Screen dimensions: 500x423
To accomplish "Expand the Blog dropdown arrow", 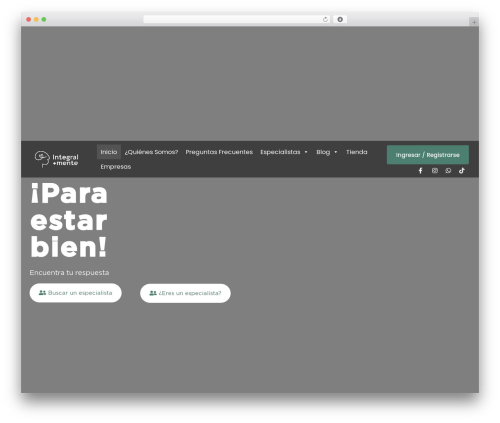I will pyautogui.click(x=336, y=152).
